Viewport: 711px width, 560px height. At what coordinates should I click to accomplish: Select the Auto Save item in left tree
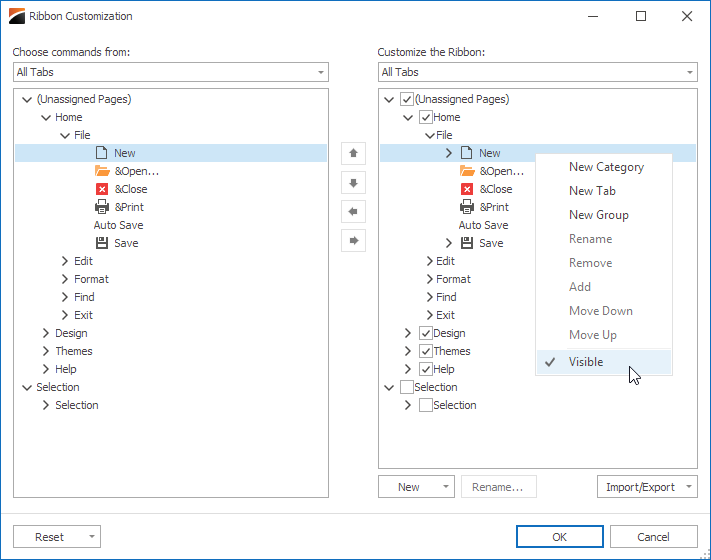[118, 225]
